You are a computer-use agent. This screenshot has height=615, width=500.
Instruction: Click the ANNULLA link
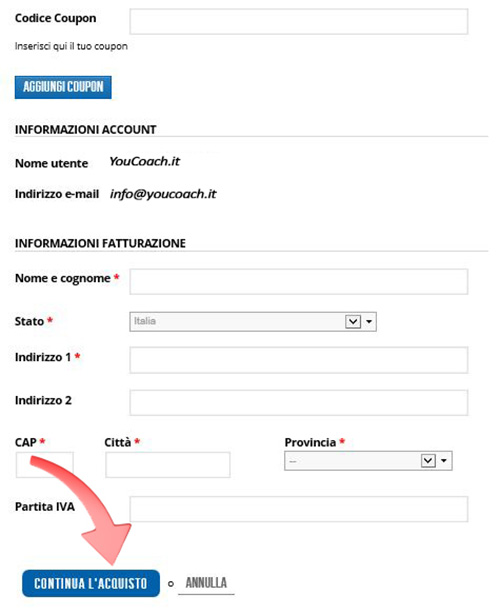click(206, 583)
